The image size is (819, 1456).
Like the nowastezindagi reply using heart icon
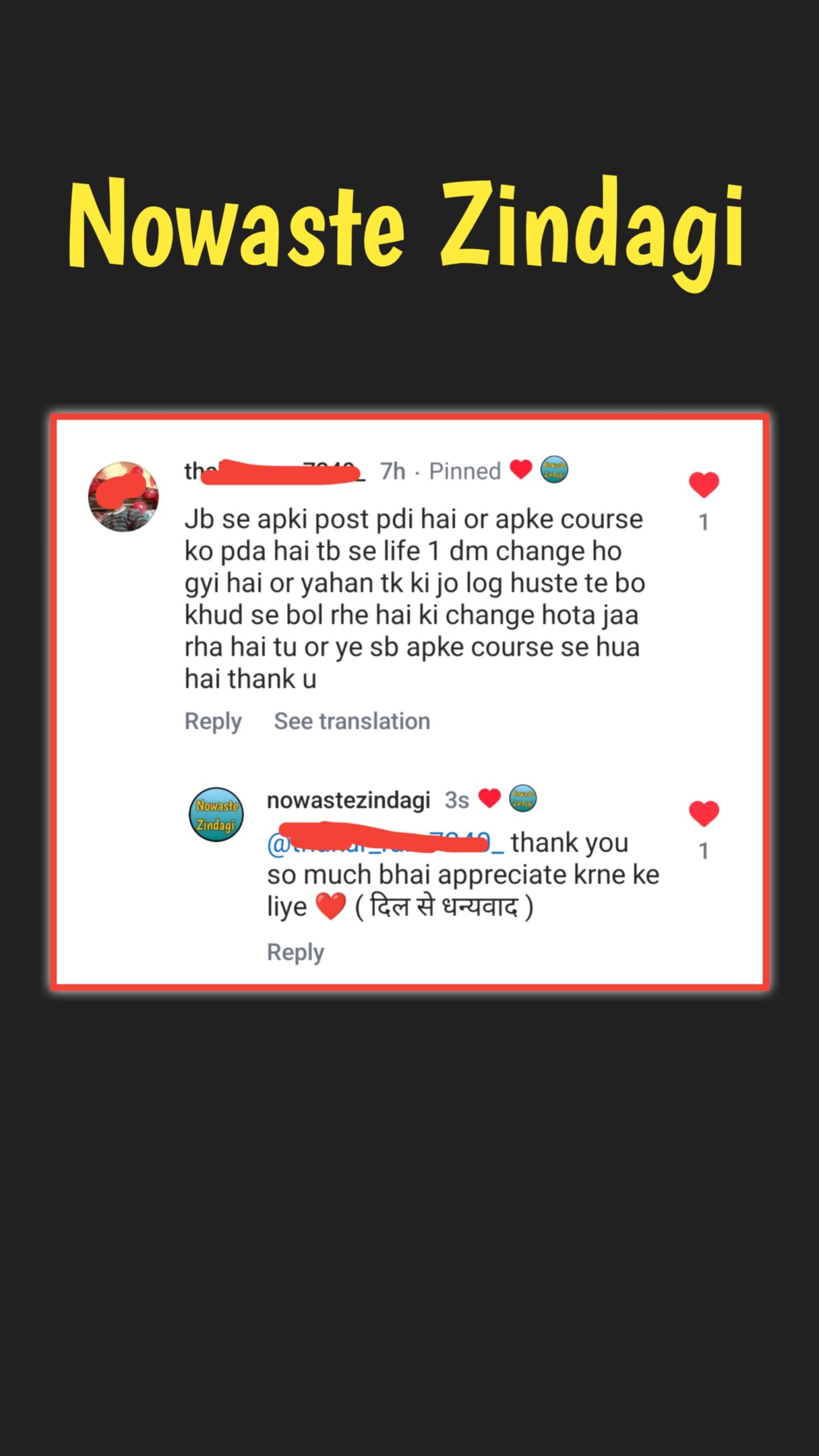704,813
